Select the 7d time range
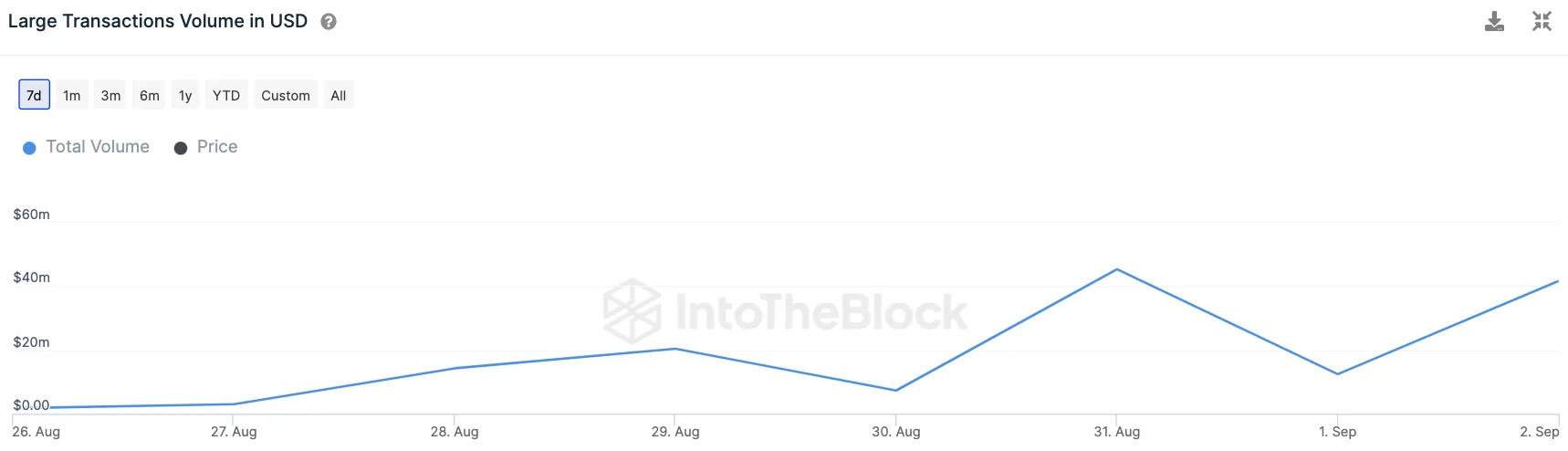The width and height of the screenshot is (1568, 451). [34, 95]
